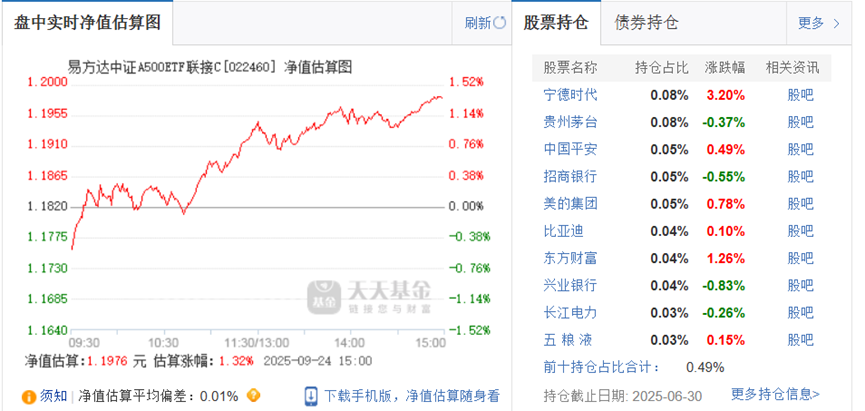865x411 pixels.
Task: Open stock 比亚迪
Action: pyautogui.click(x=563, y=231)
